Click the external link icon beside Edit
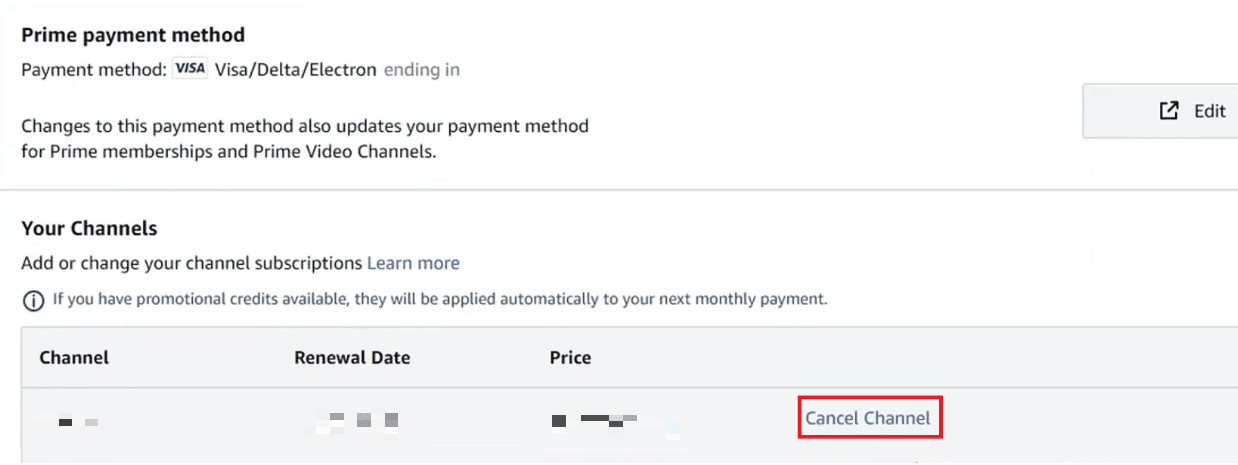1238x465 pixels. 1168,111
